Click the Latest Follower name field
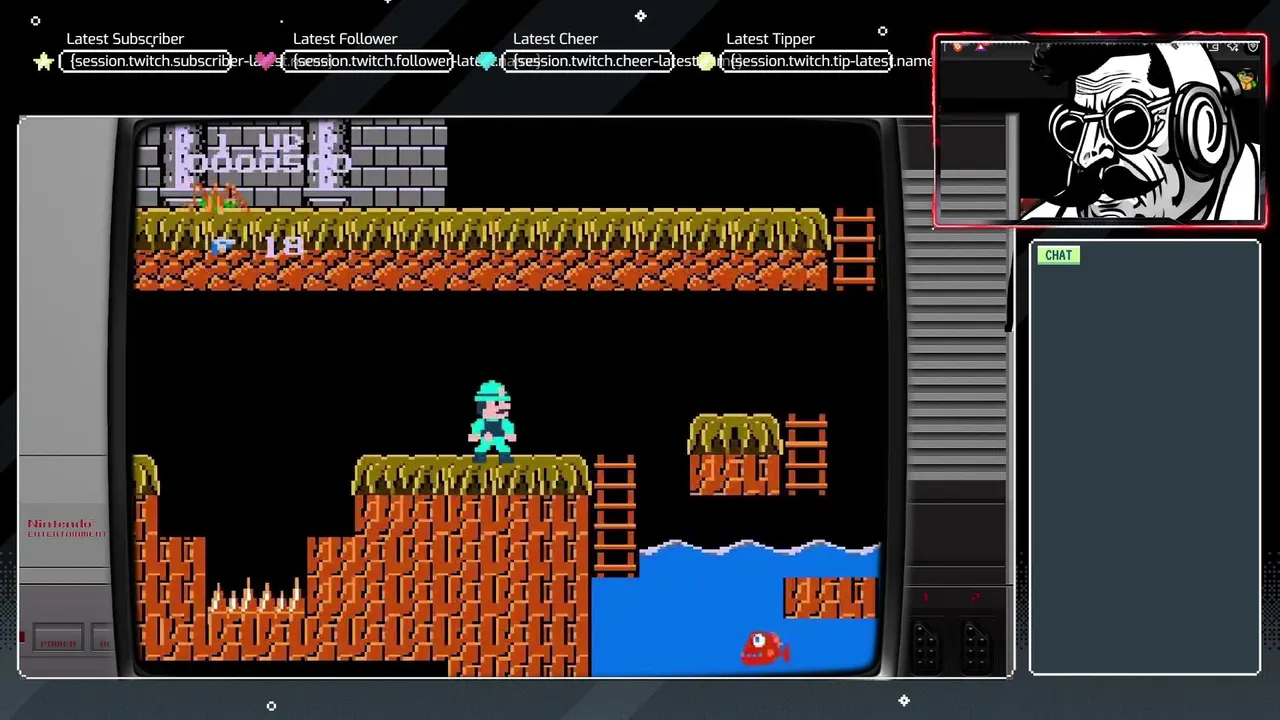The width and height of the screenshot is (1280, 720). tap(368, 61)
